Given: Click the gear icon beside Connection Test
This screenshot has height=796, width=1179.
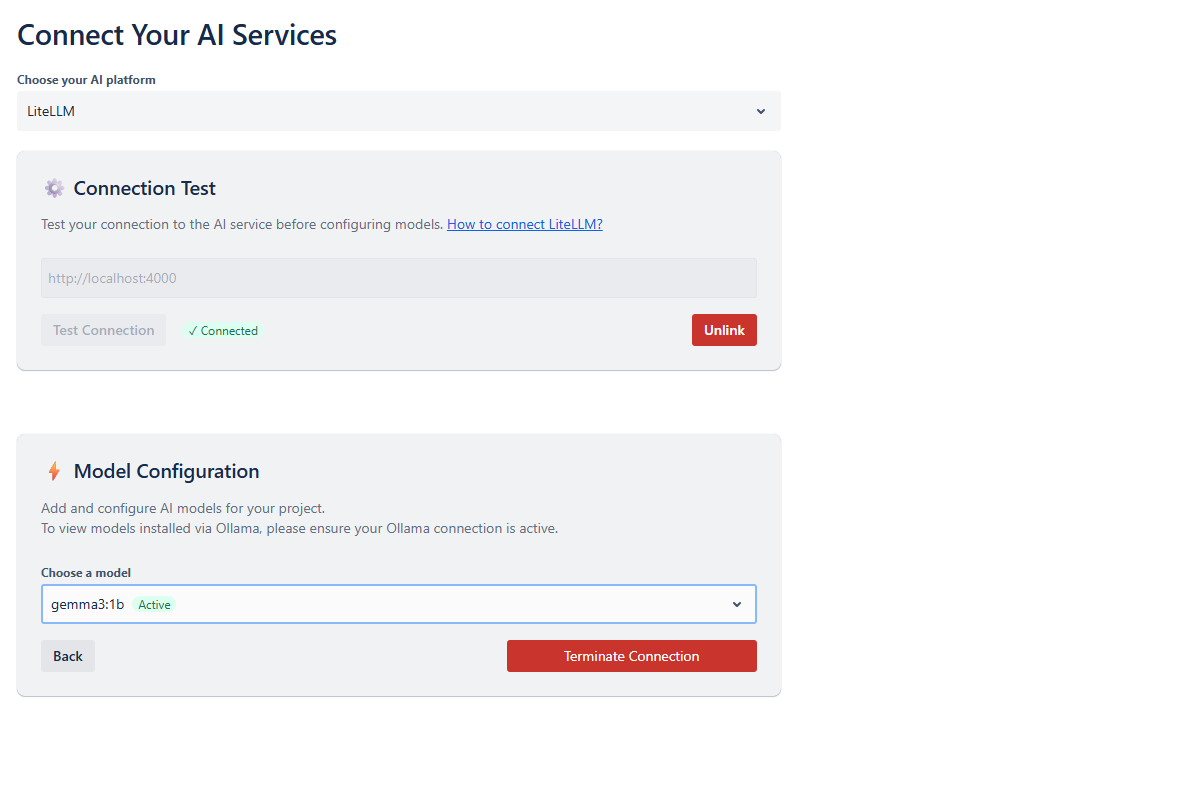Looking at the screenshot, I should pos(54,188).
